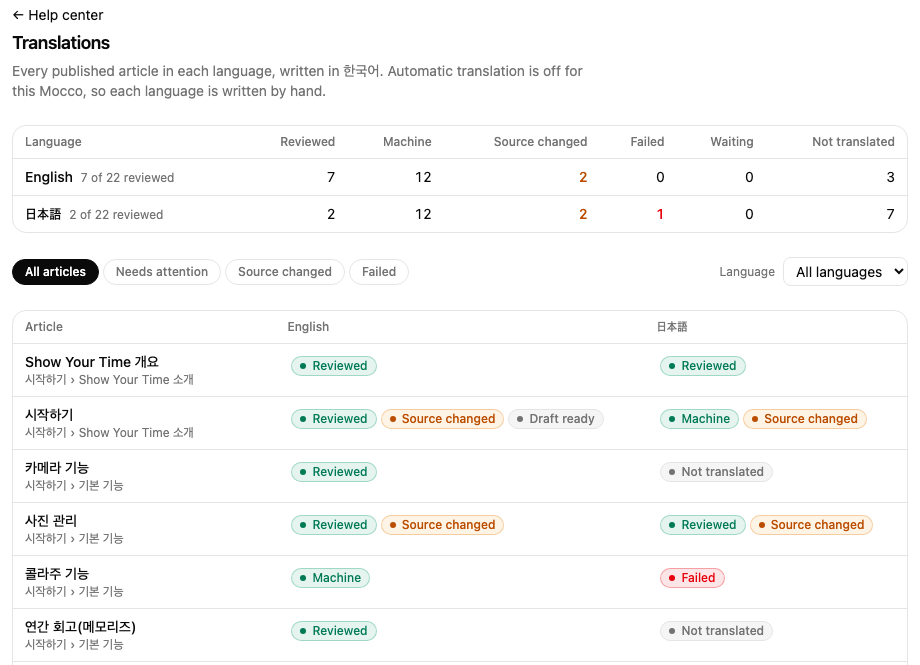Click 日本語 Not translated count 7
Viewport: 920px width, 665px height.
click(890, 214)
